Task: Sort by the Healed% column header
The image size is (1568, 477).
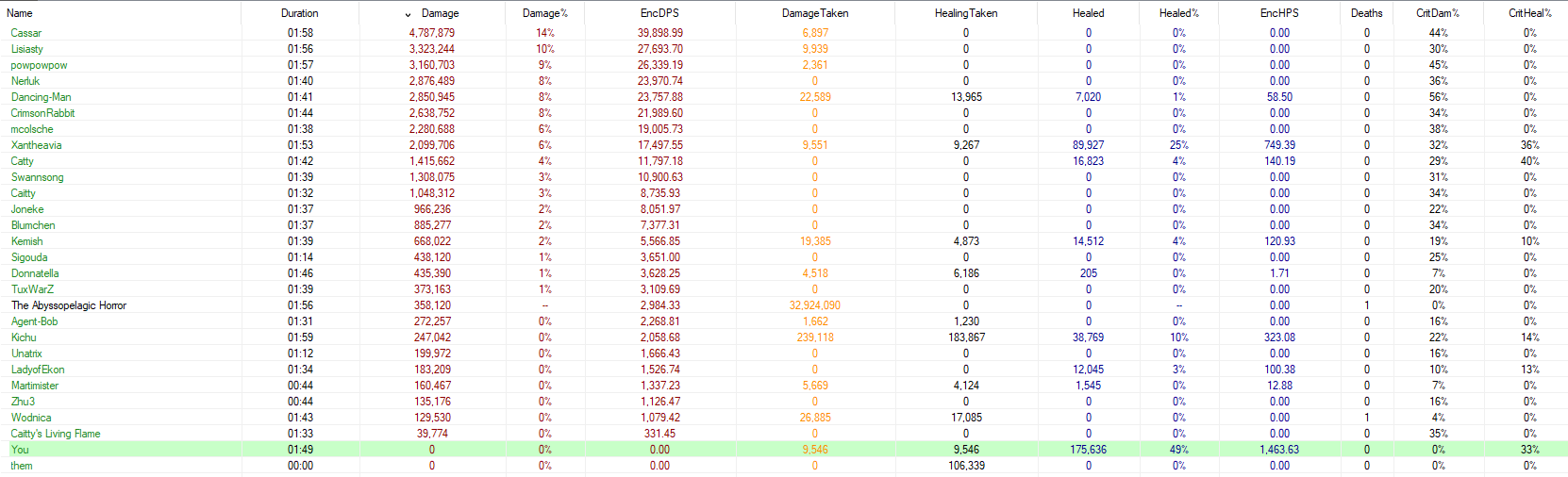Action: tap(1178, 13)
